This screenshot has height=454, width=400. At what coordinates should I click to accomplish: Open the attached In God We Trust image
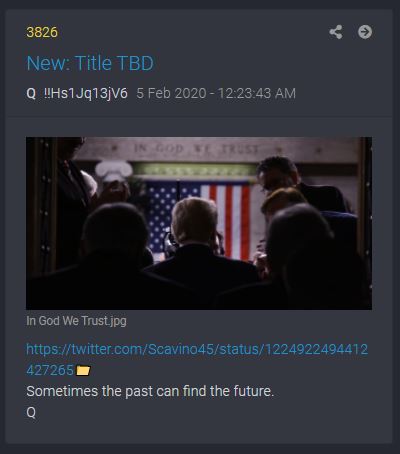click(x=199, y=223)
